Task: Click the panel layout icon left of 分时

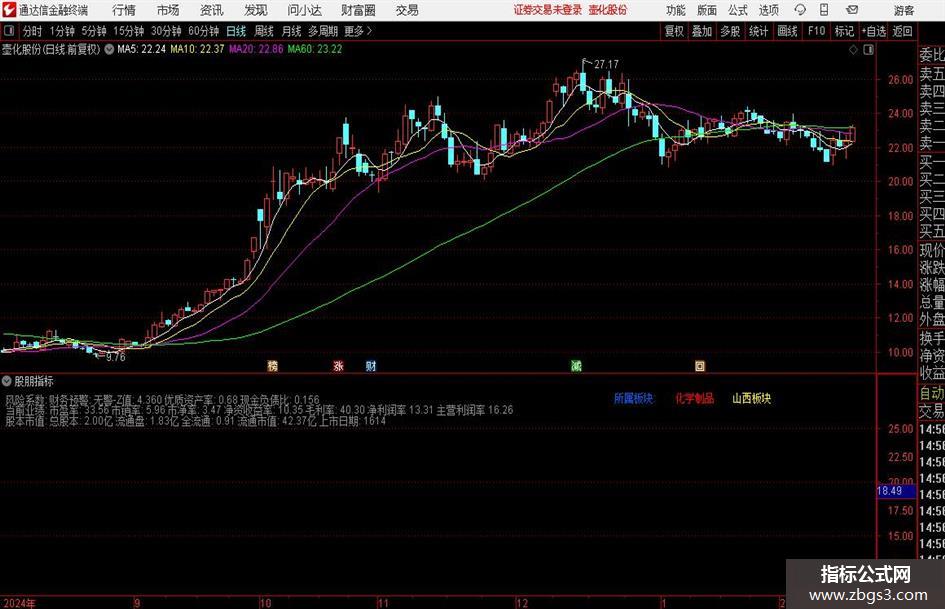Action: pos(9,31)
